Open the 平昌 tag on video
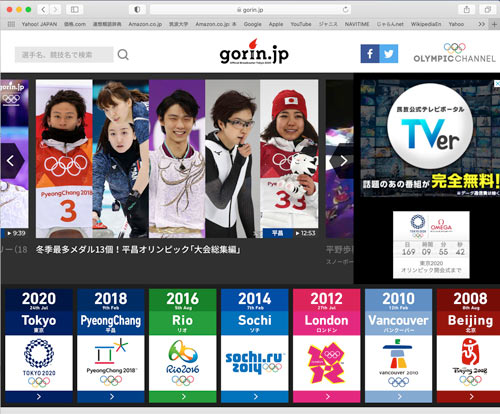This screenshot has width=500, height=414. click(278, 233)
